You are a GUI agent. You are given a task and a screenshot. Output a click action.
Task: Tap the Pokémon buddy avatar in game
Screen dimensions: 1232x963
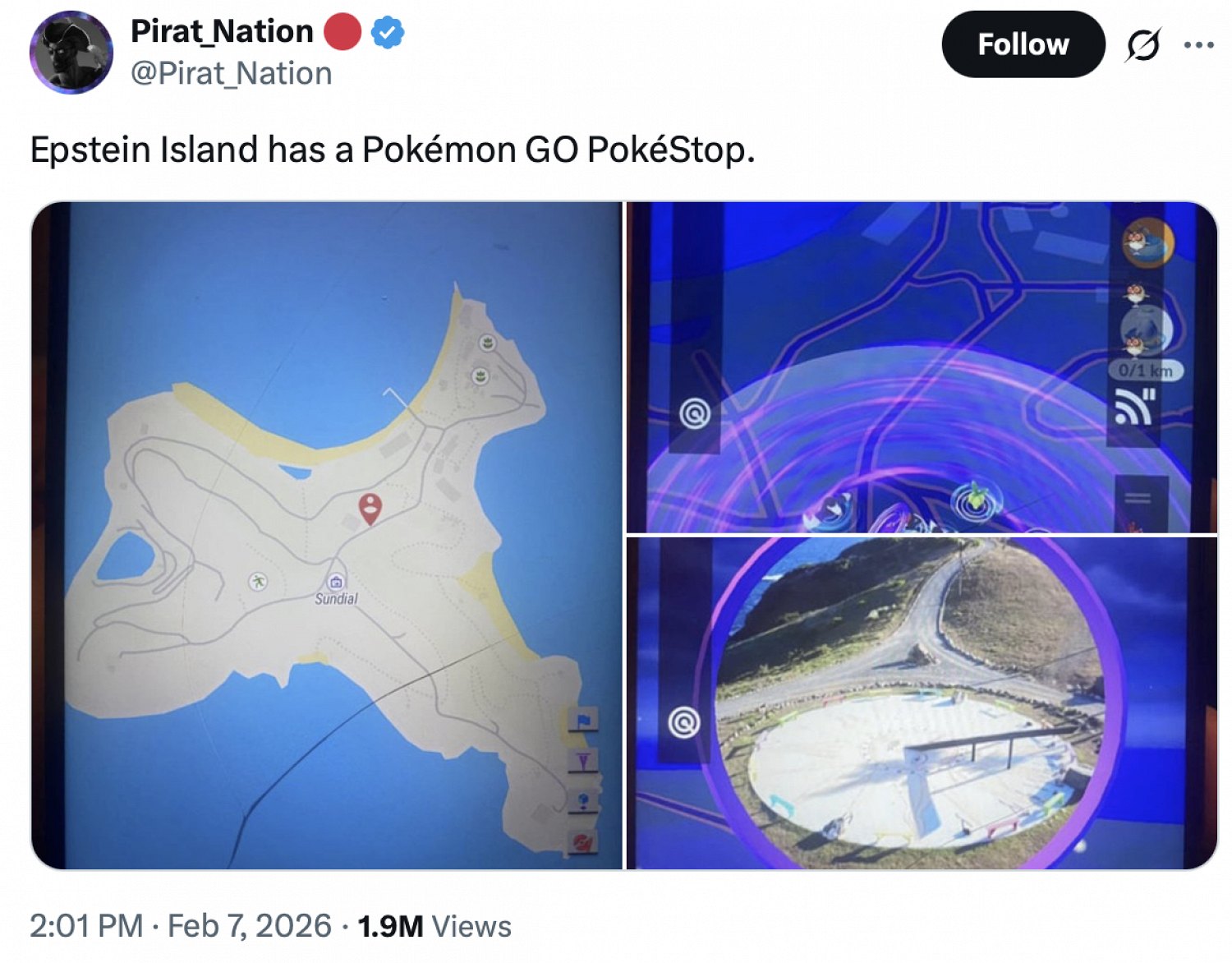[1147, 243]
